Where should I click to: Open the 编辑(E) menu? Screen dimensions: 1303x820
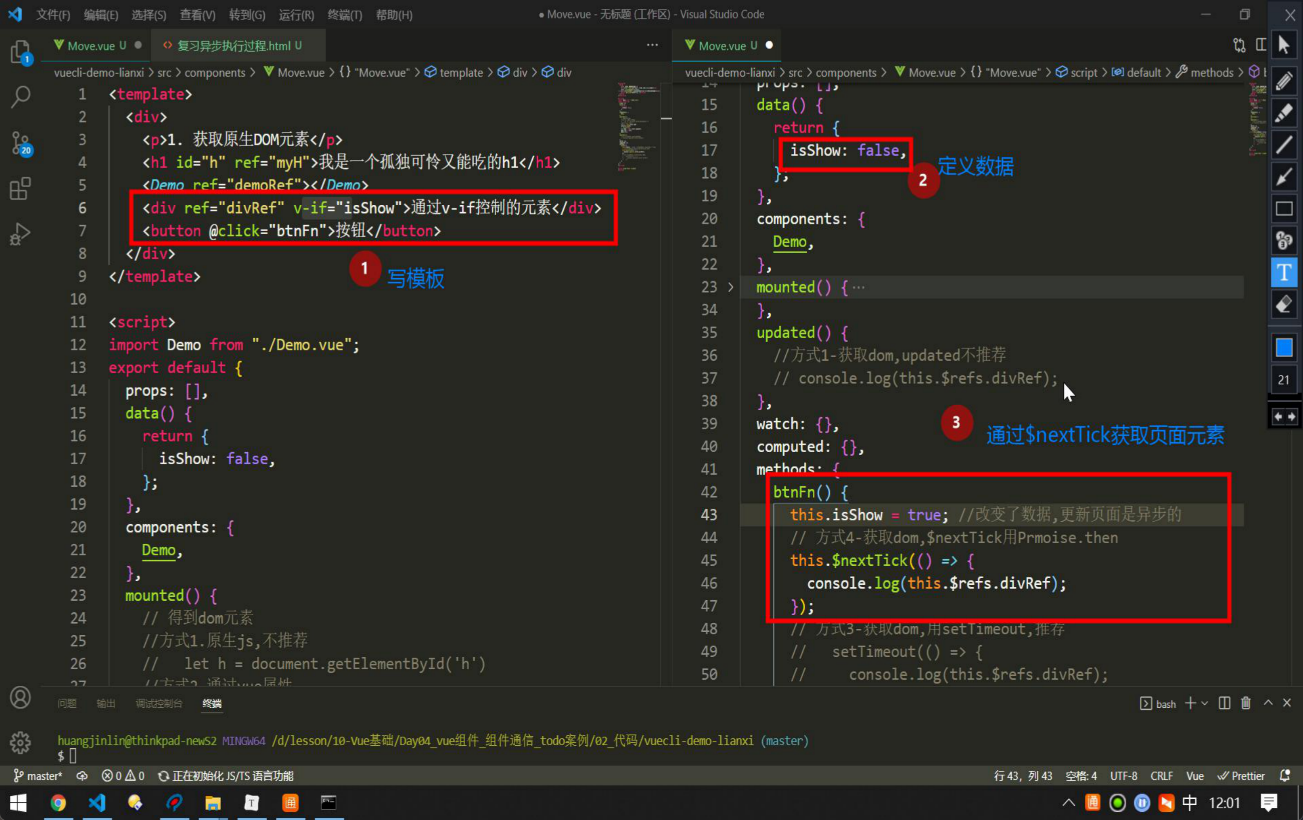101,15
